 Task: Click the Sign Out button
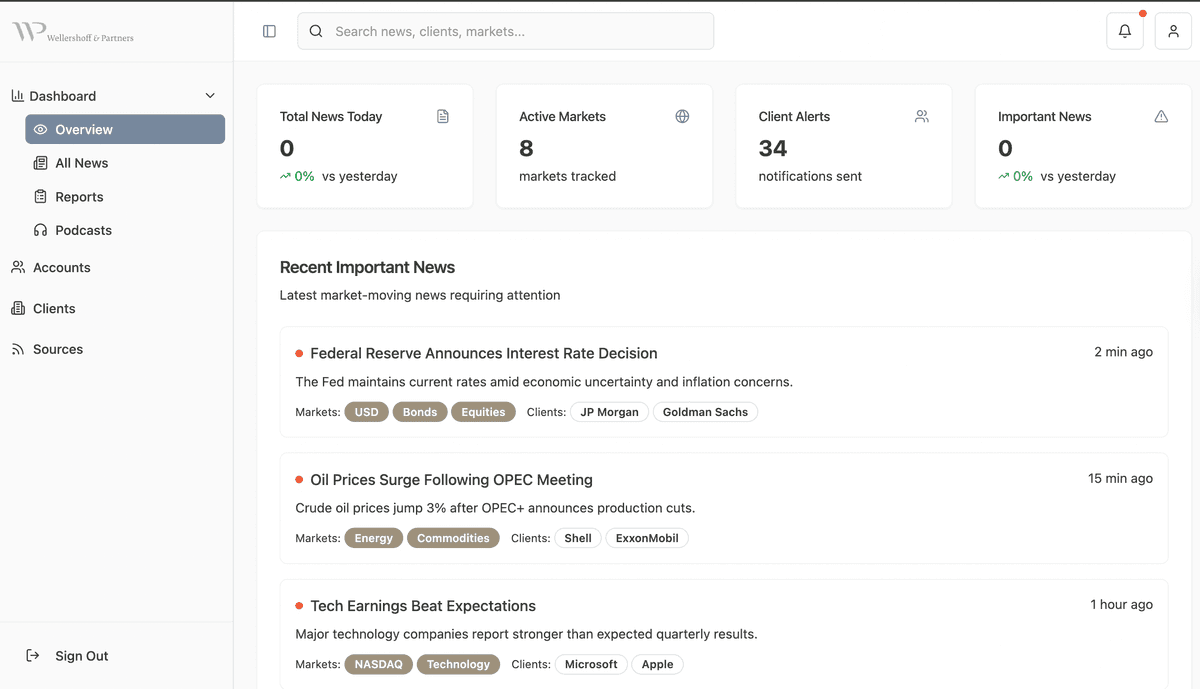(81, 656)
